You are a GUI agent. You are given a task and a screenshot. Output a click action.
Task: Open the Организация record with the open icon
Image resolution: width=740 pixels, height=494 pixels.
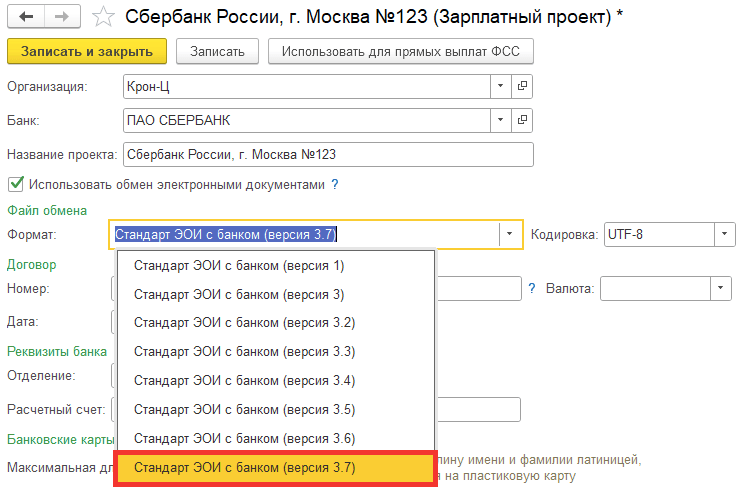coord(522,87)
